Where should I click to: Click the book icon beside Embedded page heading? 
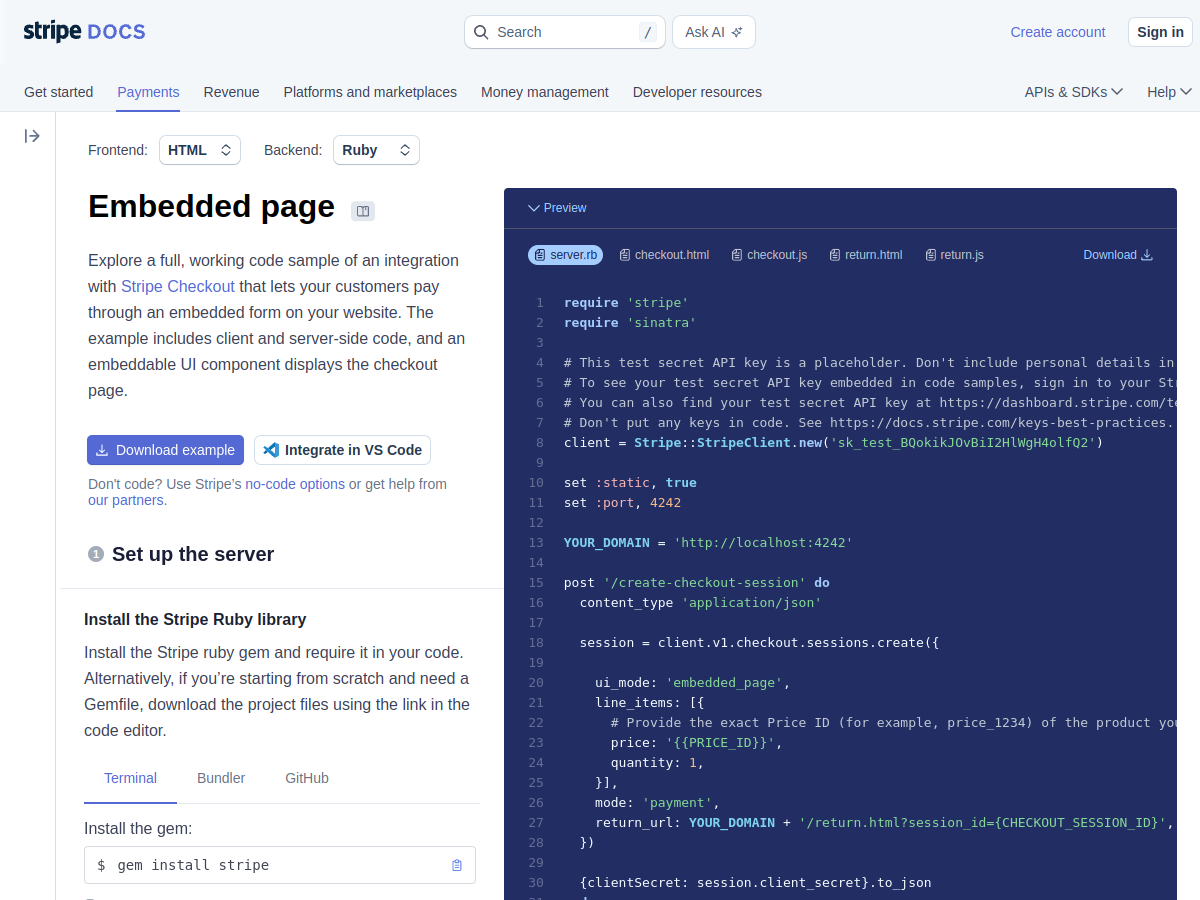pos(362,211)
